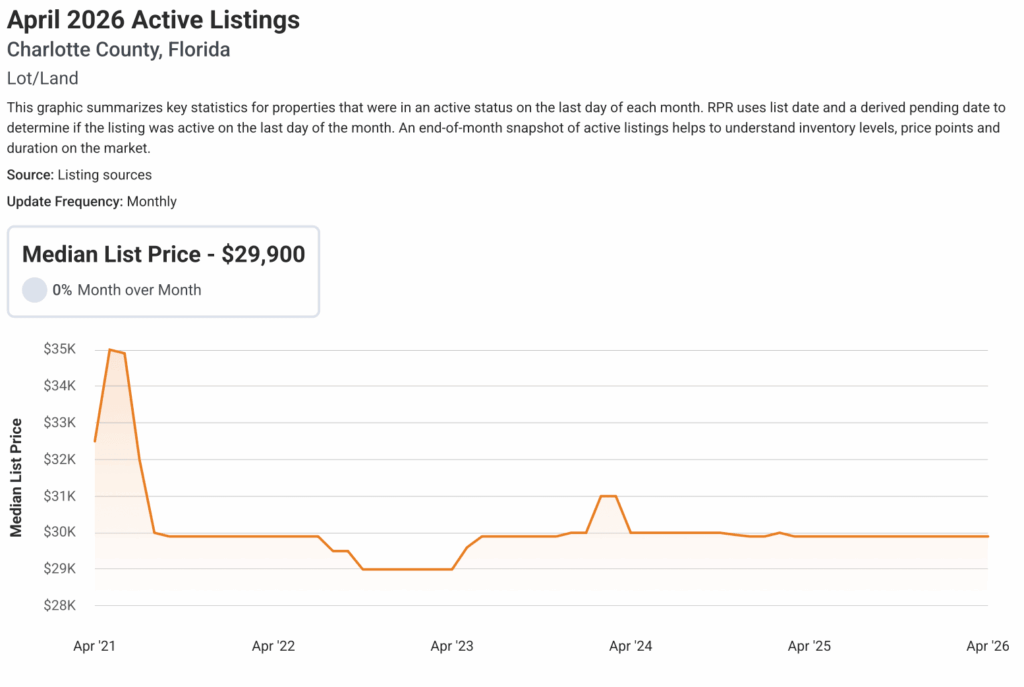Click the final Apr '26 point of the chart line
The image size is (1024, 687).
[x=987, y=536]
